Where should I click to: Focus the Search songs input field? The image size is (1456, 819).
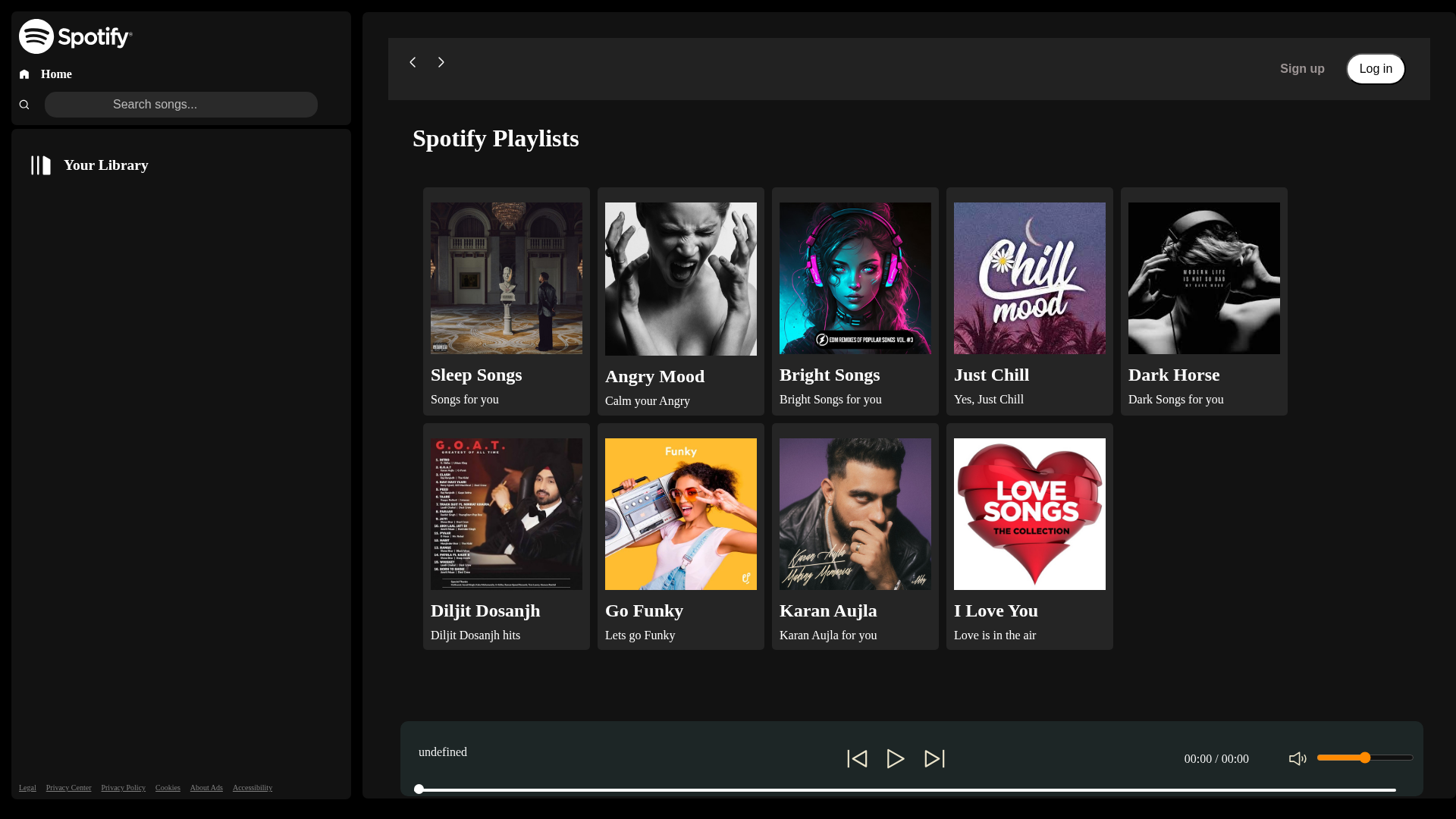click(180, 105)
